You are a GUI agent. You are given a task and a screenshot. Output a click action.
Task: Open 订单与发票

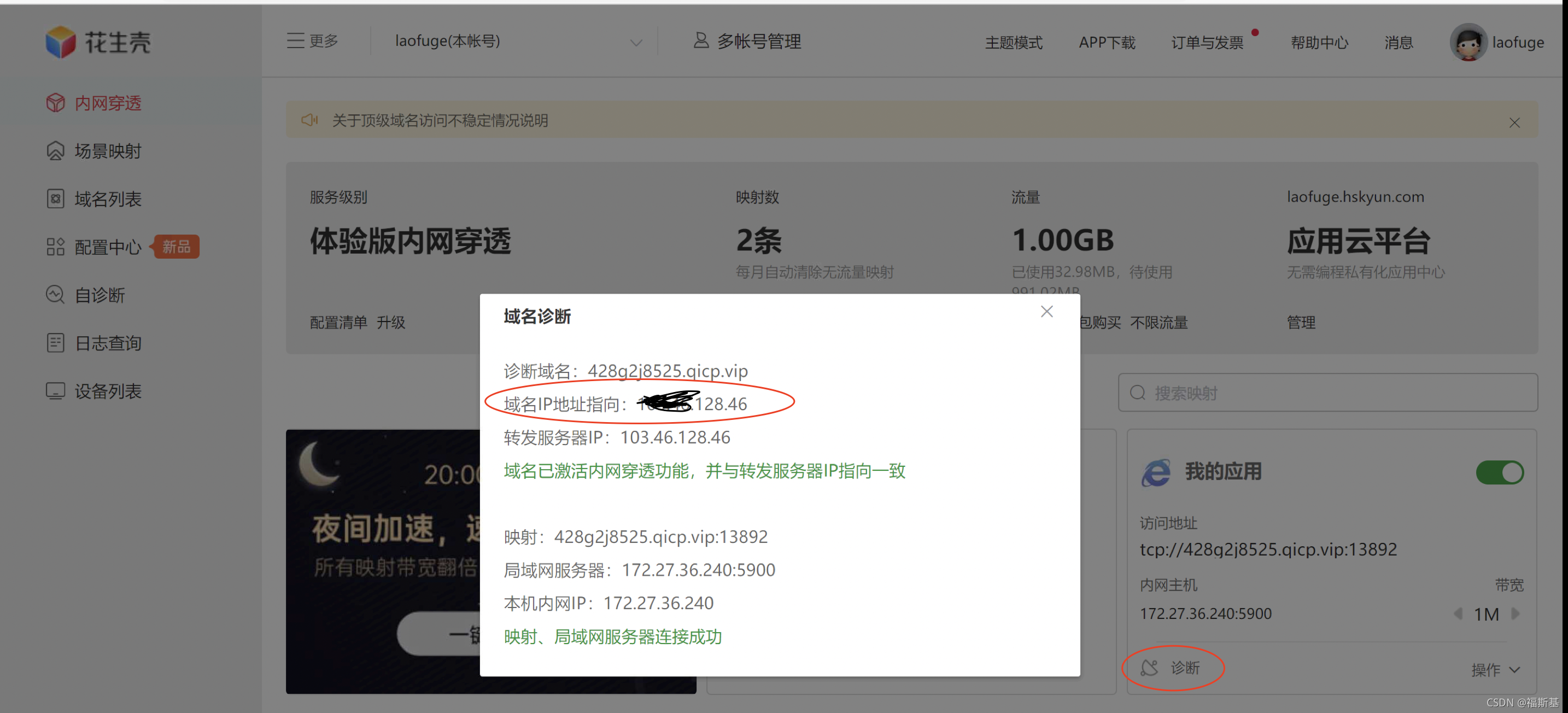pyautogui.click(x=1207, y=43)
